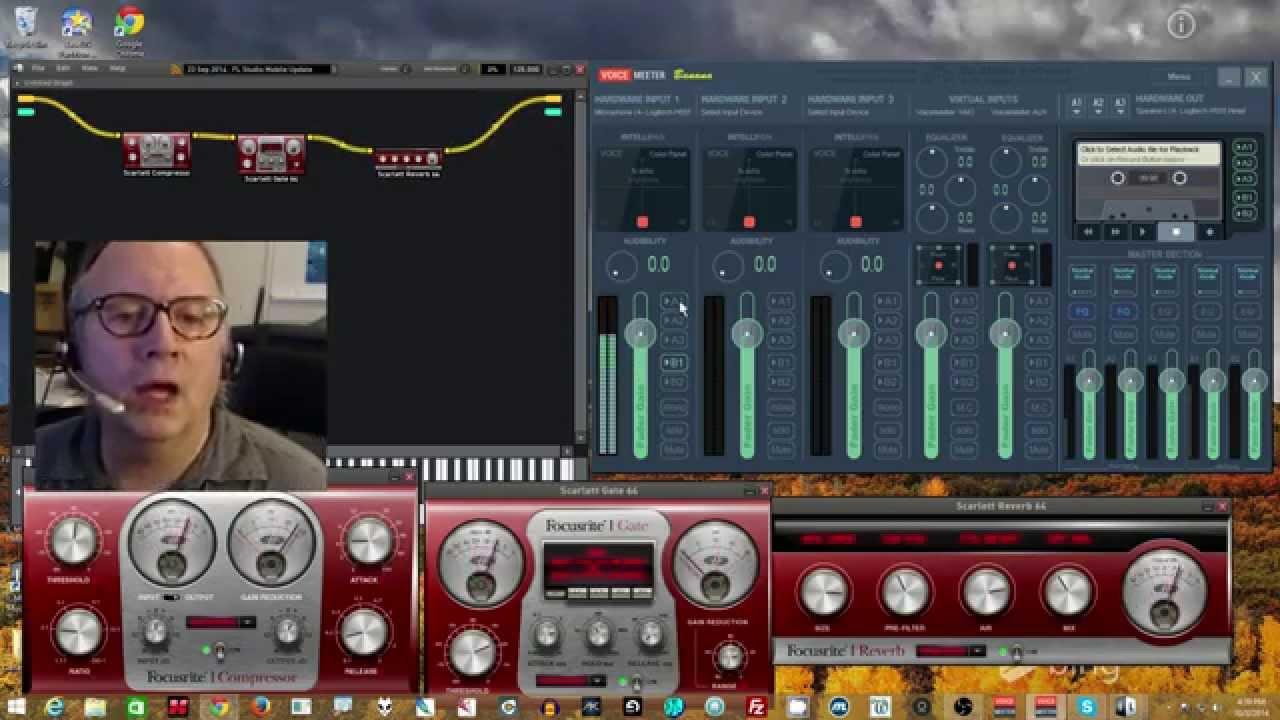Viewport: 1280px width, 720px height.
Task: Open Reverb preset dropdown
Action: point(950,651)
